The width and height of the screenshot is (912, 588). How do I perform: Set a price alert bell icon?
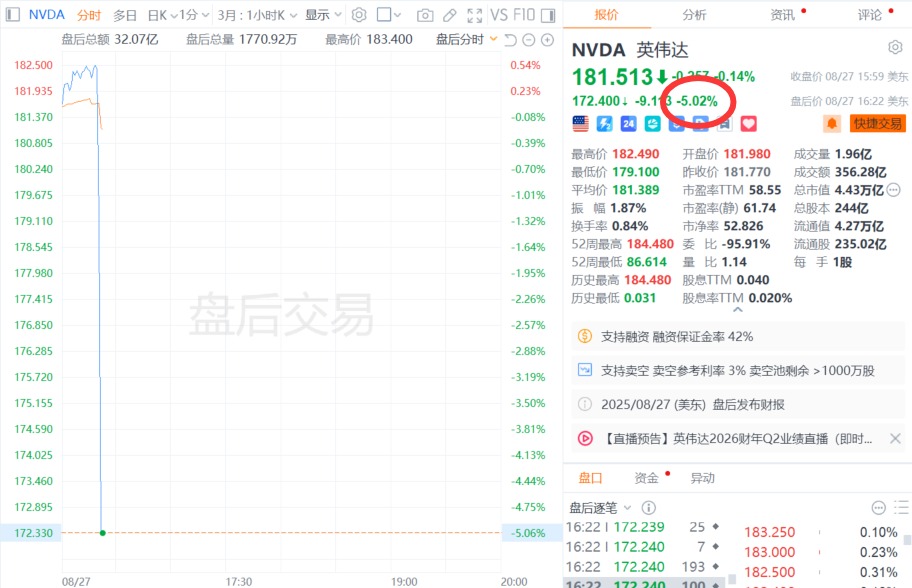[x=832, y=123]
